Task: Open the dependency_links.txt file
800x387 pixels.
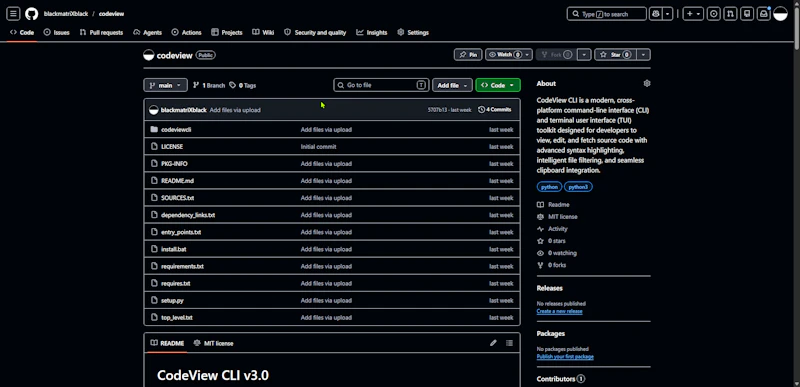Action: (x=188, y=215)
